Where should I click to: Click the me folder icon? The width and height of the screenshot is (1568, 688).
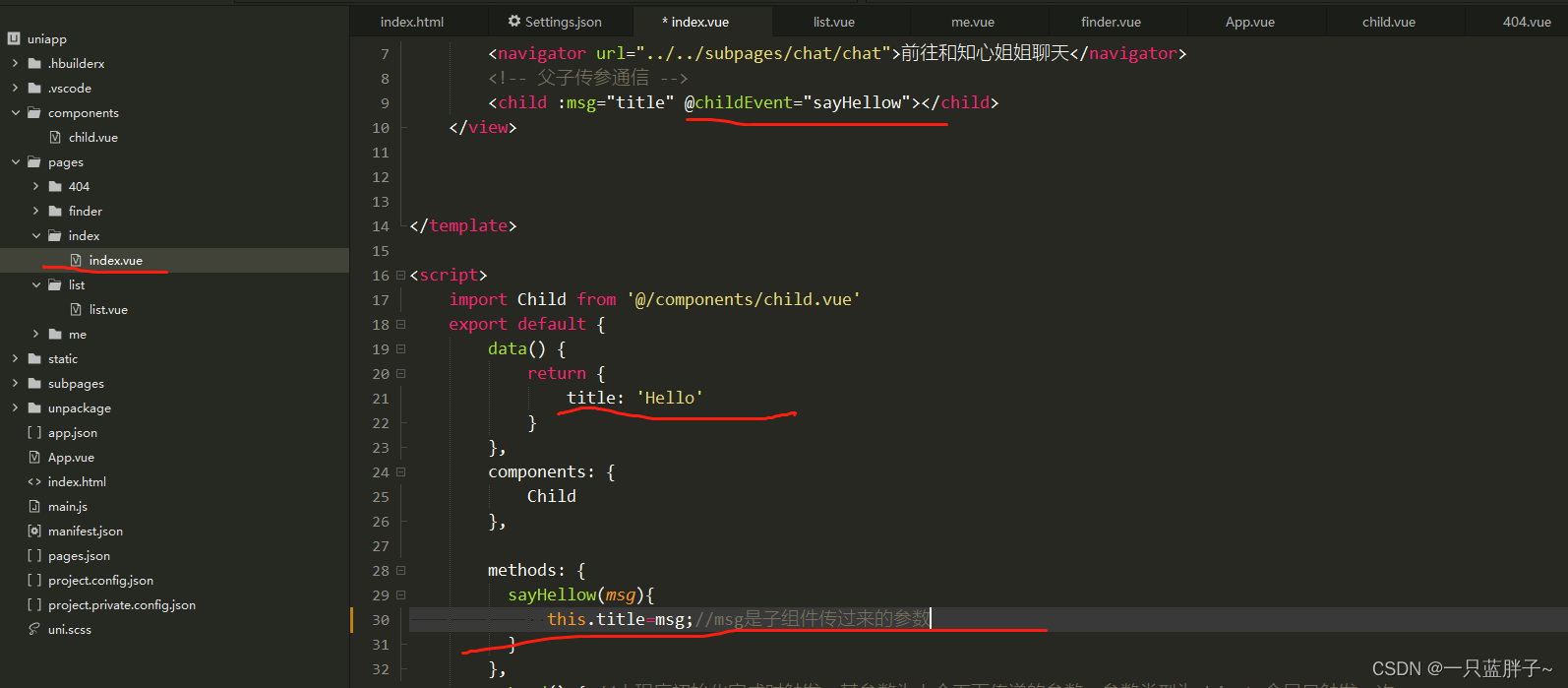pyautogui.click(x=55, y=334)
